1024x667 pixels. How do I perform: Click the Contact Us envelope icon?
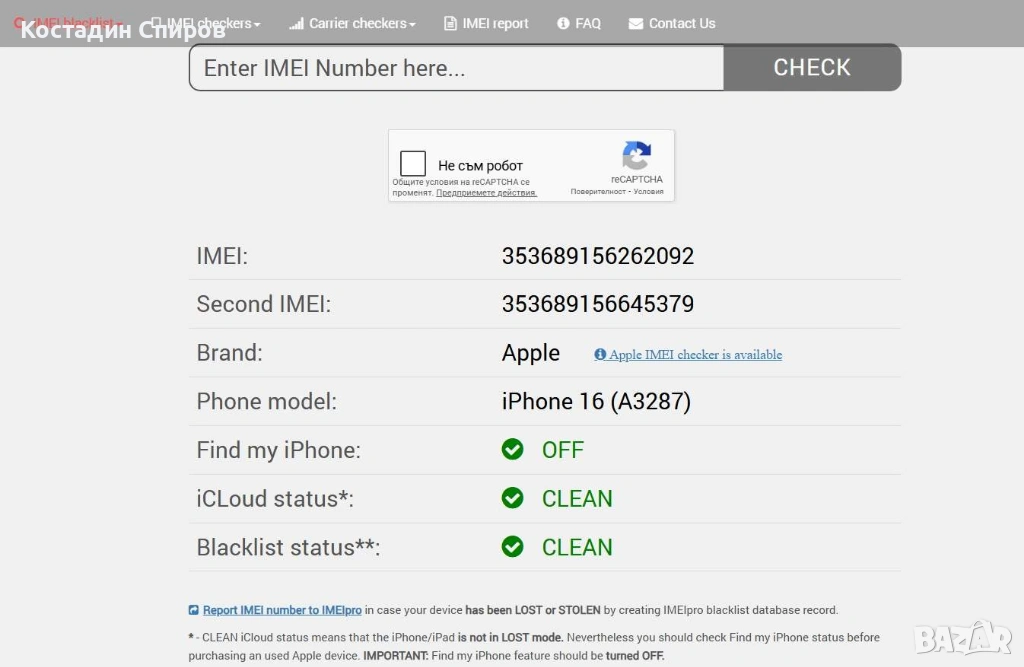click(636, 24)
